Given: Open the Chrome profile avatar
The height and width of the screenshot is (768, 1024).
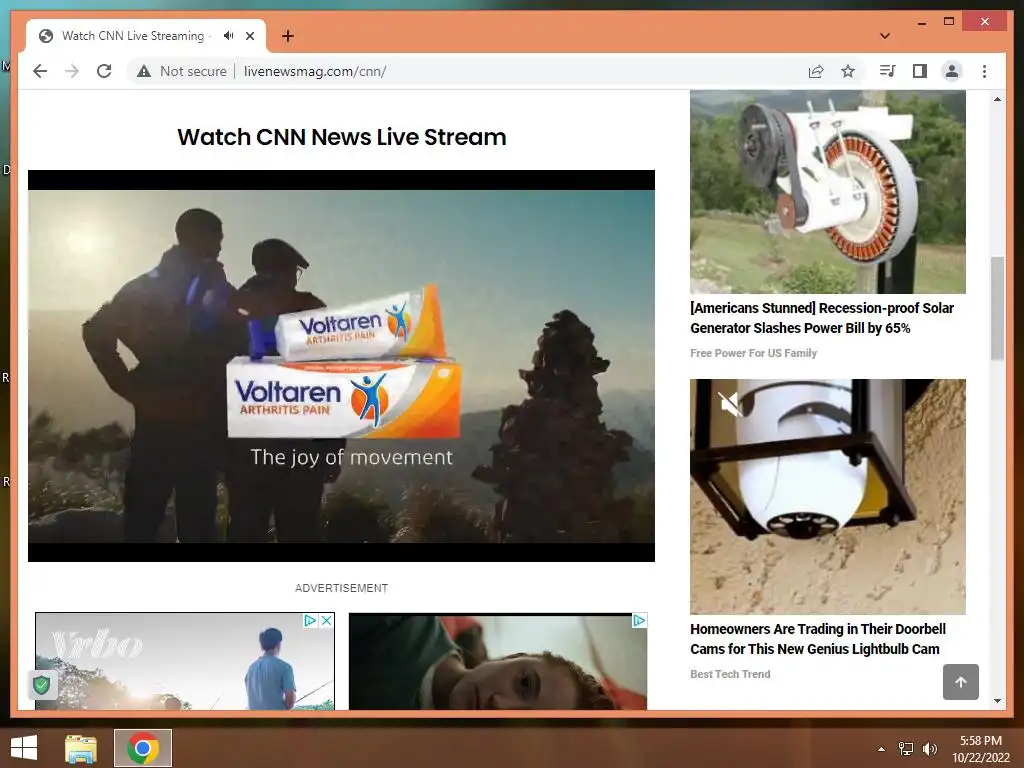Looking at the screenshot, I should point(952,71).
